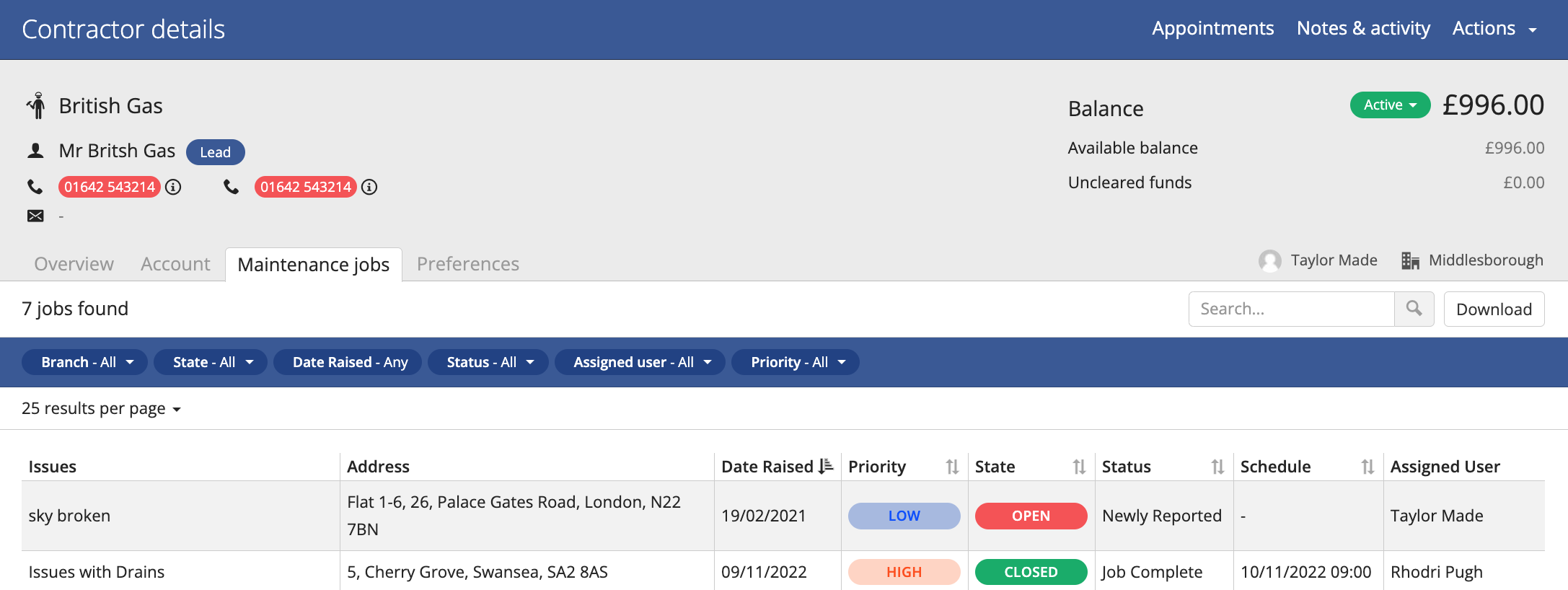The image size is (1568, 590).
Task: Click the Issues column header
Action: pyautogui.click(x=52, y=467)
